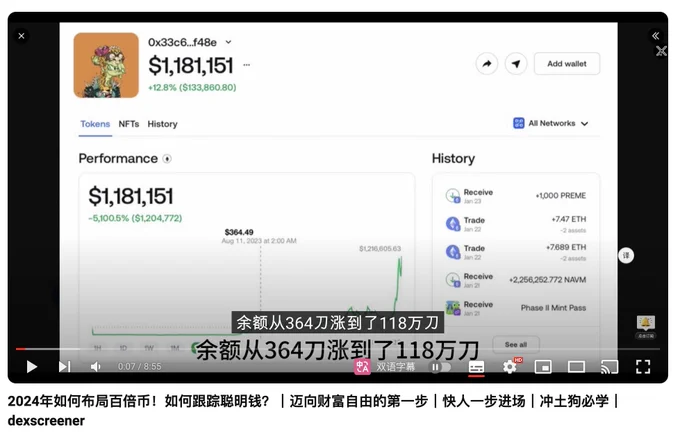Click the PREME Receive download icon
680x432 pixels.
[453, 196]
